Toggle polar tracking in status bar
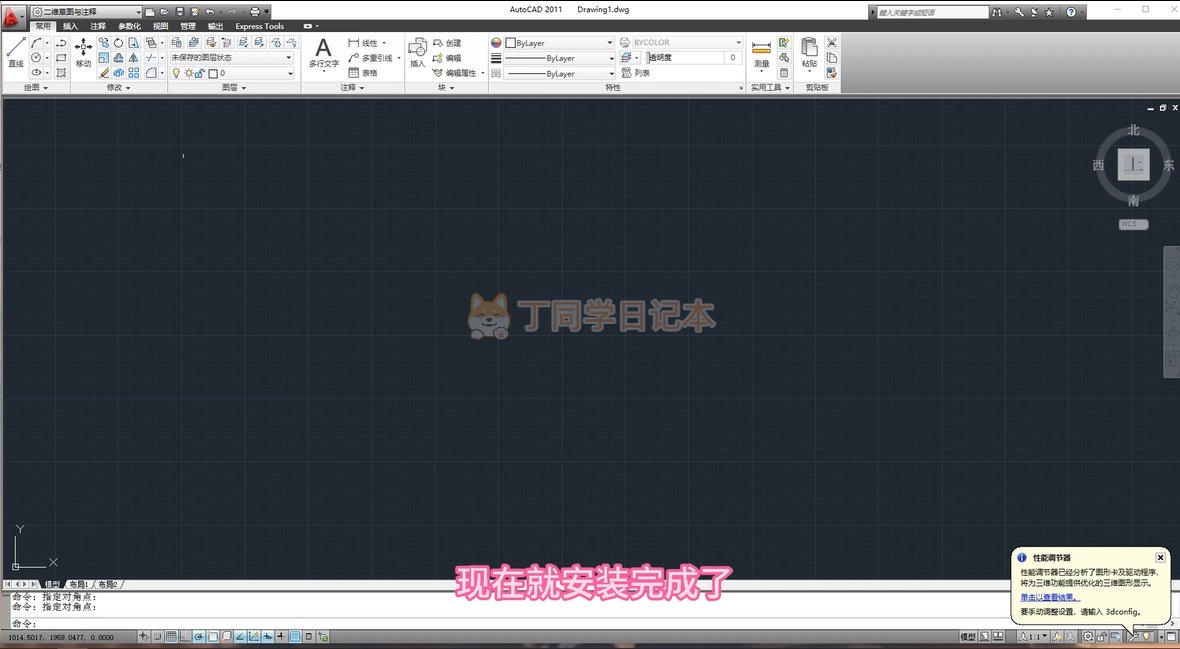This screenshot has height=649, width=1180. click(199, 637)
